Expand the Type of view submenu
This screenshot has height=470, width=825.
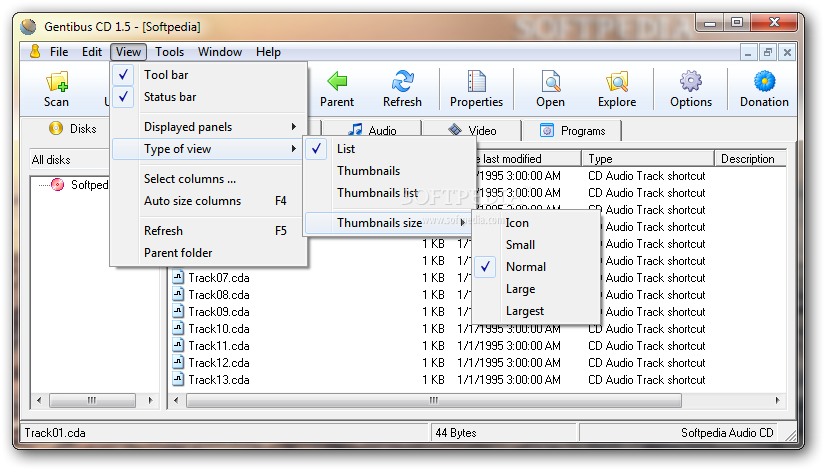tap(209, 149)
